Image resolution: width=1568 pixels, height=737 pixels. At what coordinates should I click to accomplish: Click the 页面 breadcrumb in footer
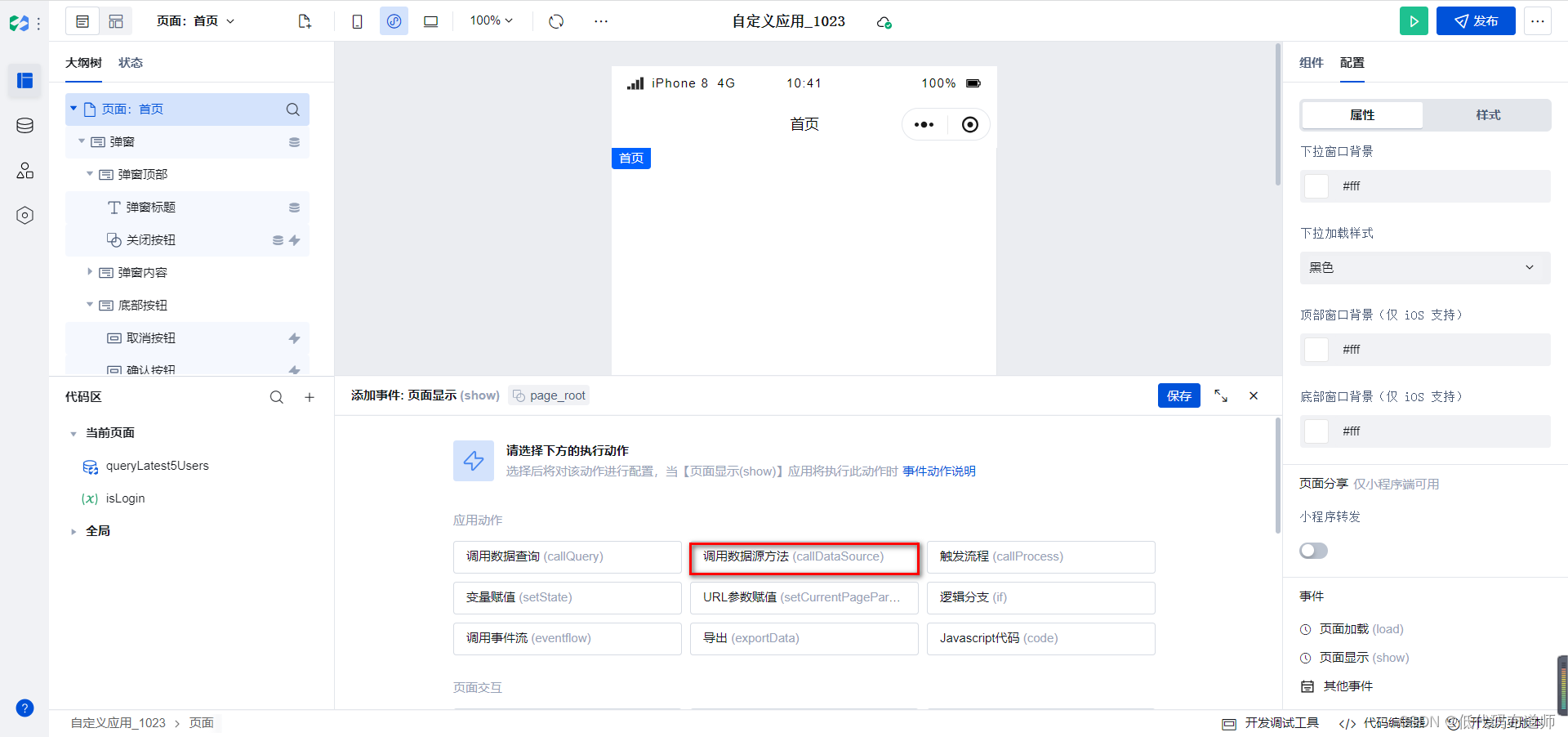coord(202,723)
